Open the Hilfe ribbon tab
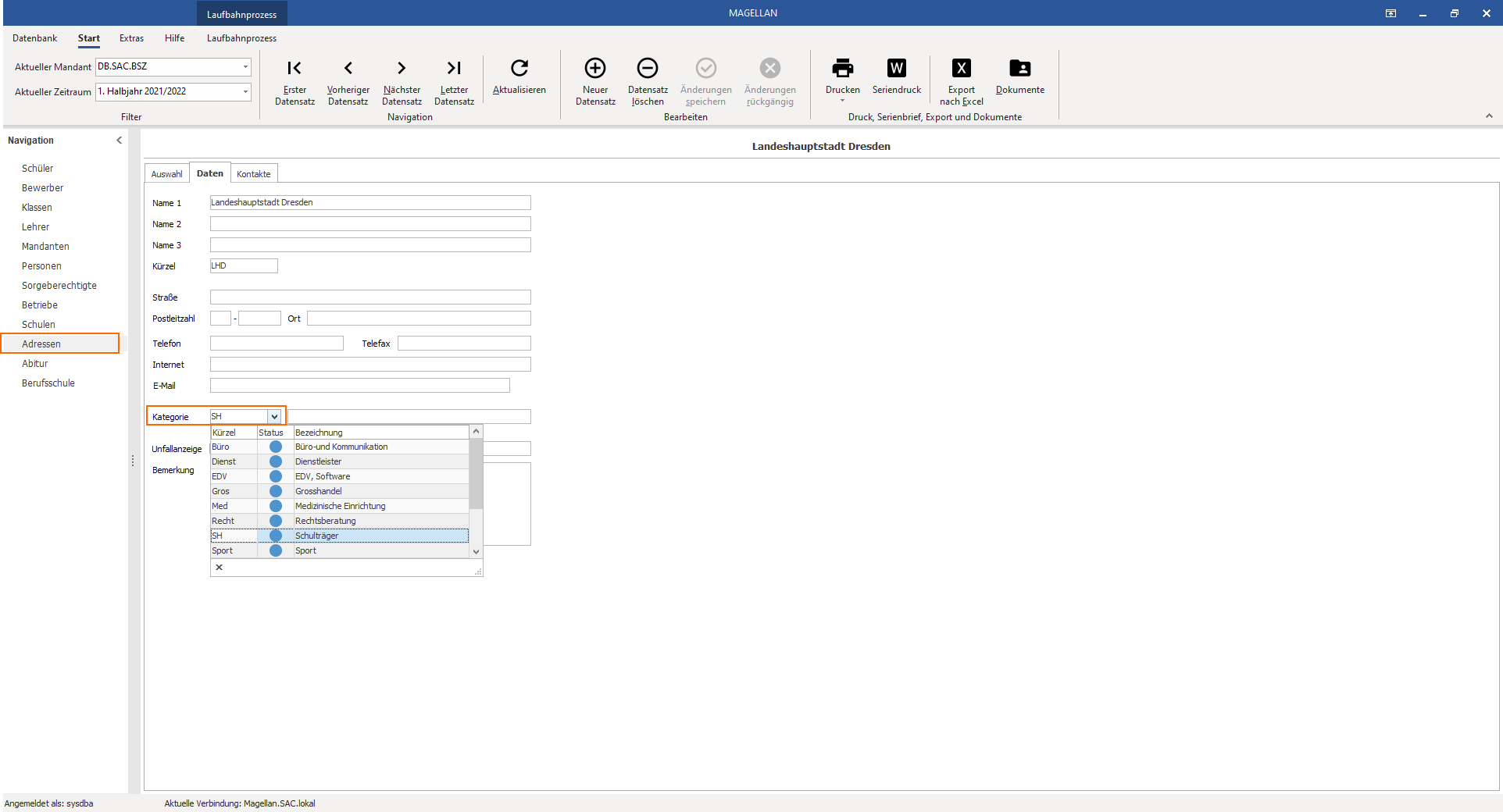Viewport: 1503px width, 812px height. click(x=175, y=38)
